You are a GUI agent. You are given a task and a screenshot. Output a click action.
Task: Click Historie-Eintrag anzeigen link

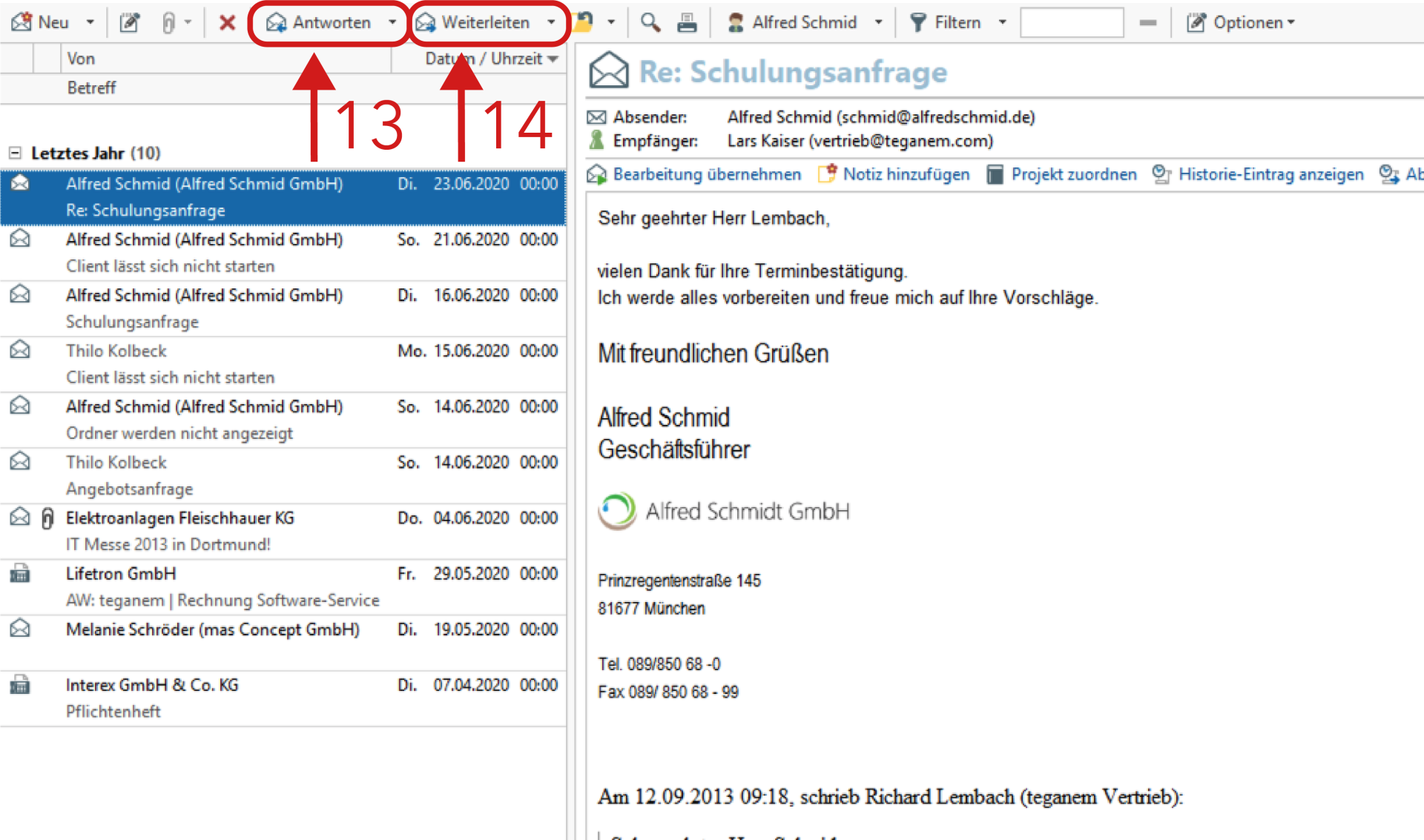tap(1270, 174)
